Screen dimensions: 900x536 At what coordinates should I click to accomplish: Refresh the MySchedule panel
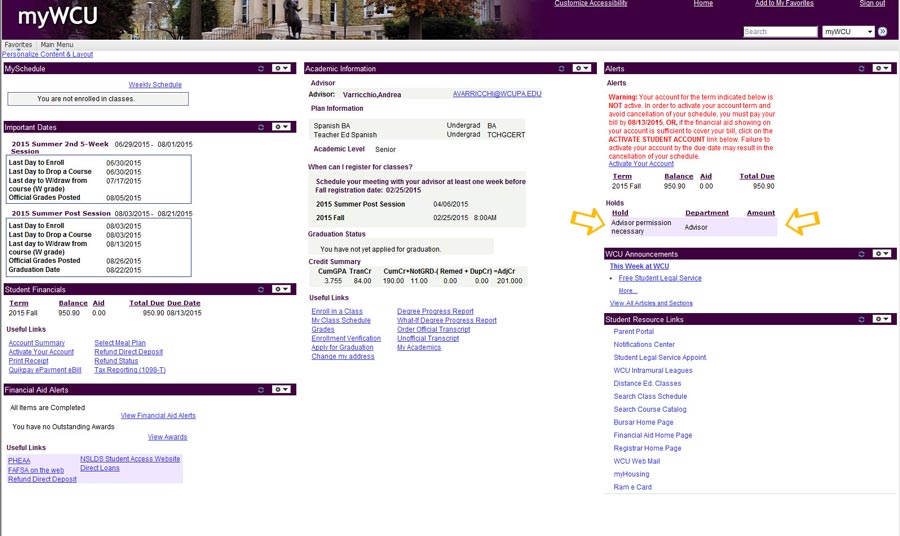click(261, 68)
